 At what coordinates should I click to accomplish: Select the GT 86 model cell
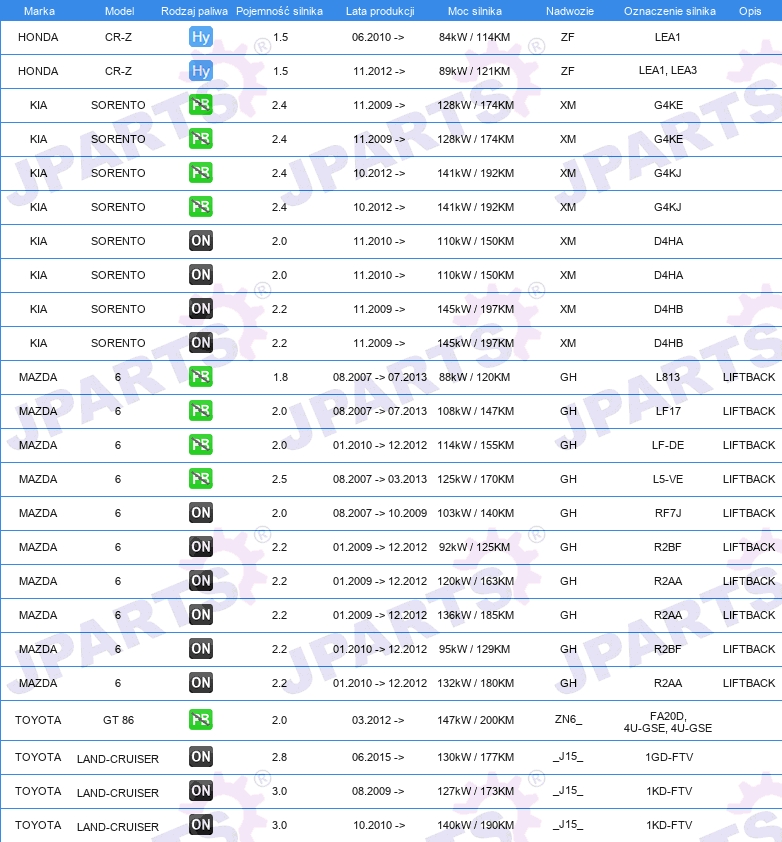click(118, 720)
